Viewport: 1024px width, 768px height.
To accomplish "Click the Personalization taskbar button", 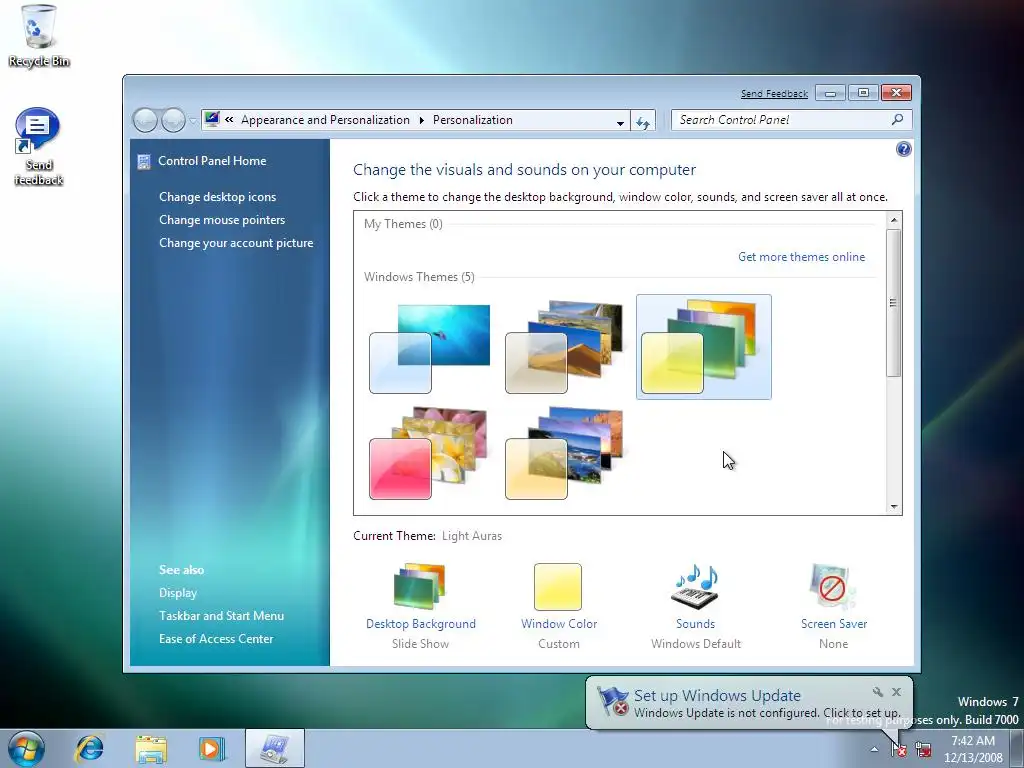I will 275,748.
